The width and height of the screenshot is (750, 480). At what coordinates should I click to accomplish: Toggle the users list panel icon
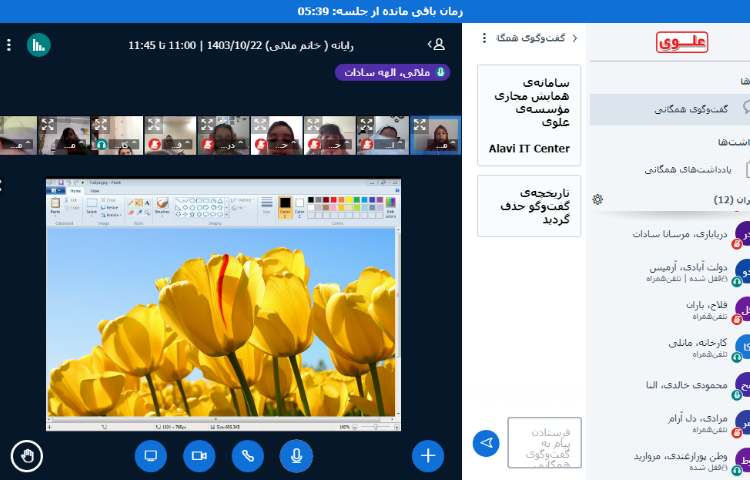(x=436, y=45)
